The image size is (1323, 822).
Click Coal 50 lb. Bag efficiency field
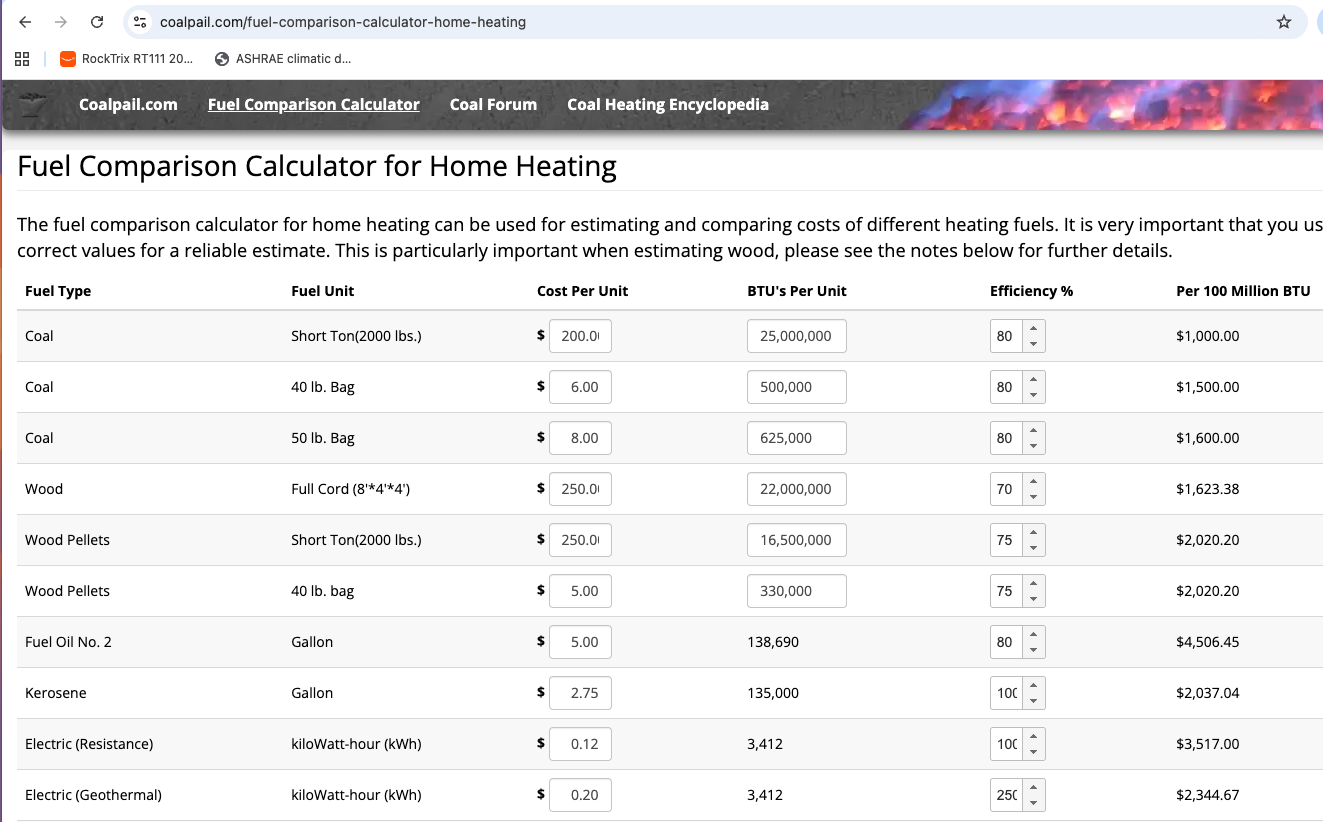coord(1007,438)
